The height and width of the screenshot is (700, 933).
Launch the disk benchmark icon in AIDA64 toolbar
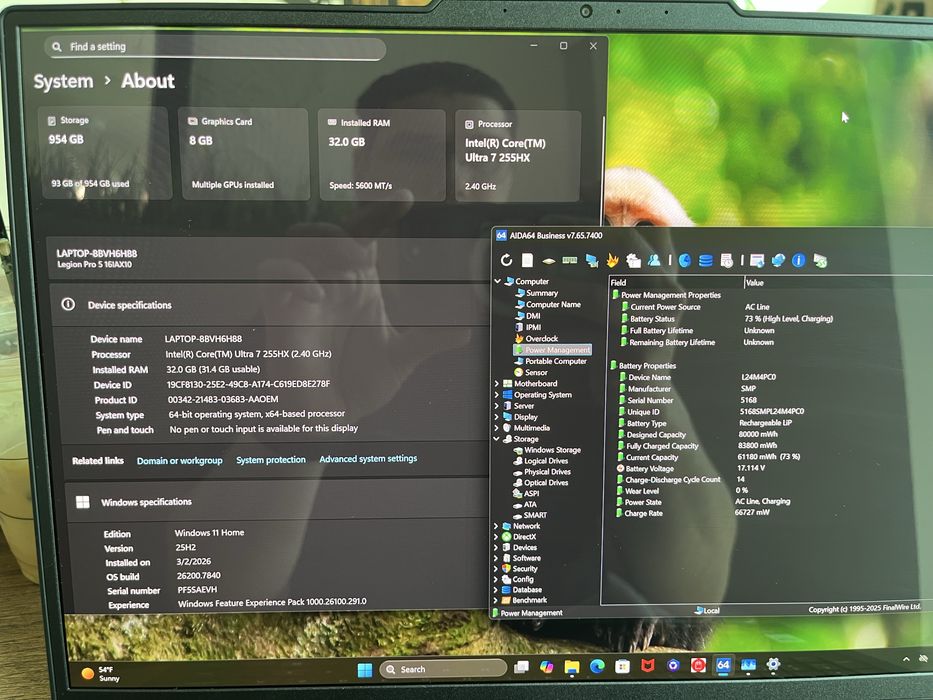click(549, 261)
